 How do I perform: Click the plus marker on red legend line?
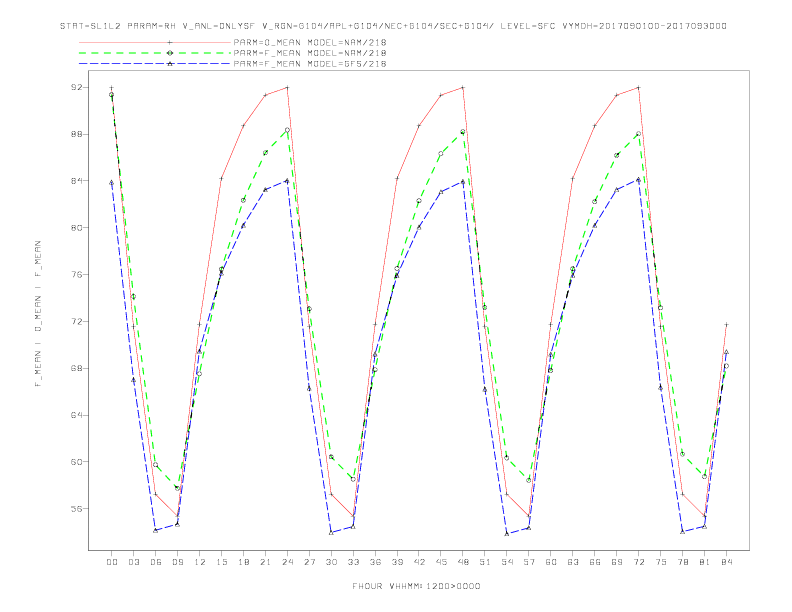pyautogui.click(x=170, y=42)
